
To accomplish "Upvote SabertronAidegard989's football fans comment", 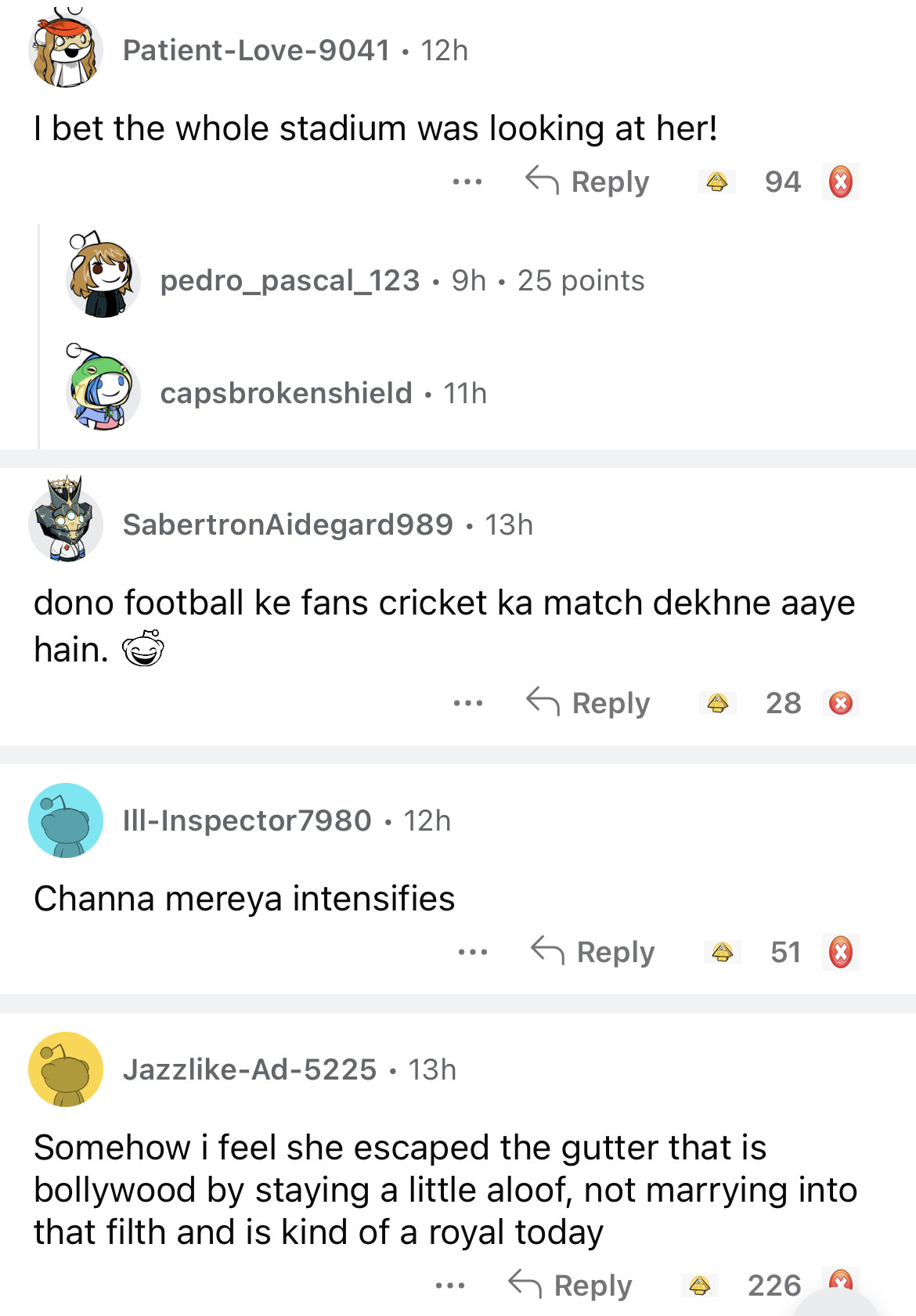I will coord(718,703).
